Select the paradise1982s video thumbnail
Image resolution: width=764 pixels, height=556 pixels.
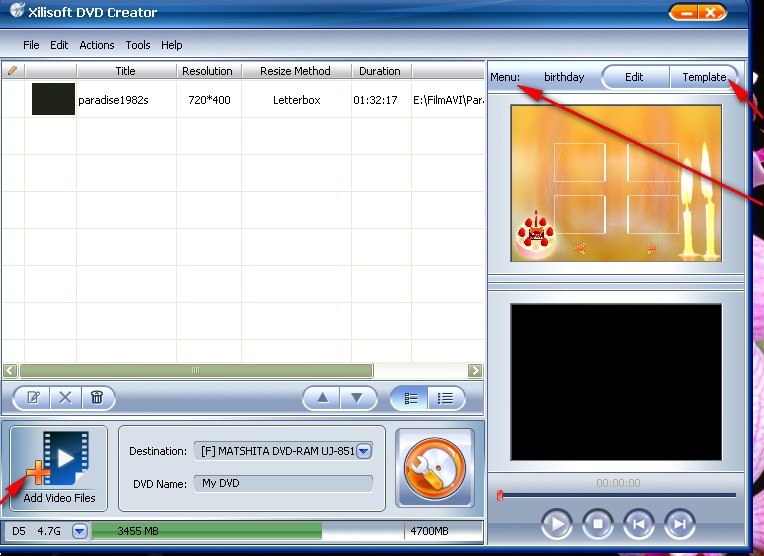point(53,99)
